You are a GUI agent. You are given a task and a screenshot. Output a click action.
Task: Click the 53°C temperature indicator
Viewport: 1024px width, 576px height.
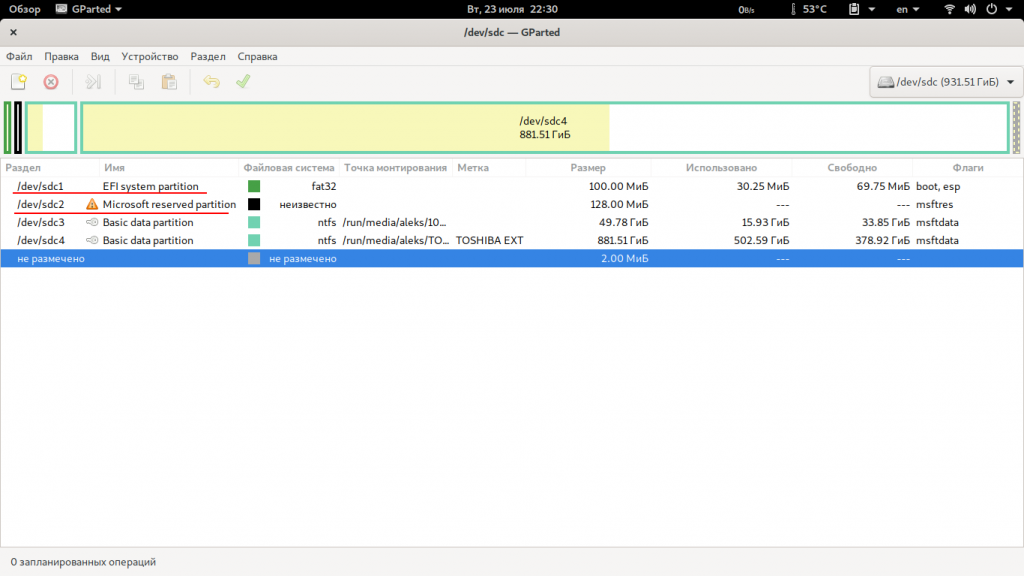[x=808, y=9]
